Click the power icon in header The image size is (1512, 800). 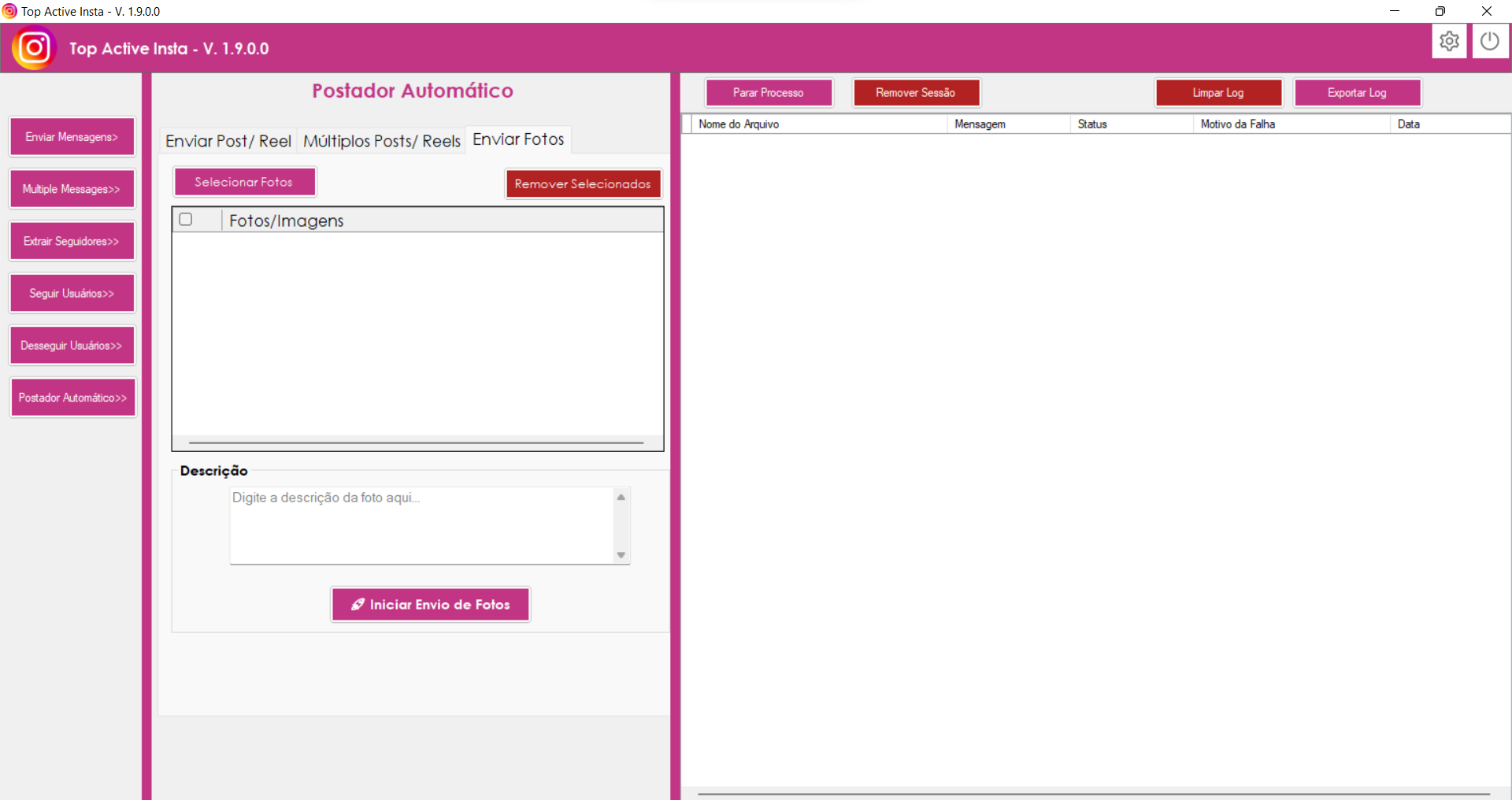coord(1489,41)
